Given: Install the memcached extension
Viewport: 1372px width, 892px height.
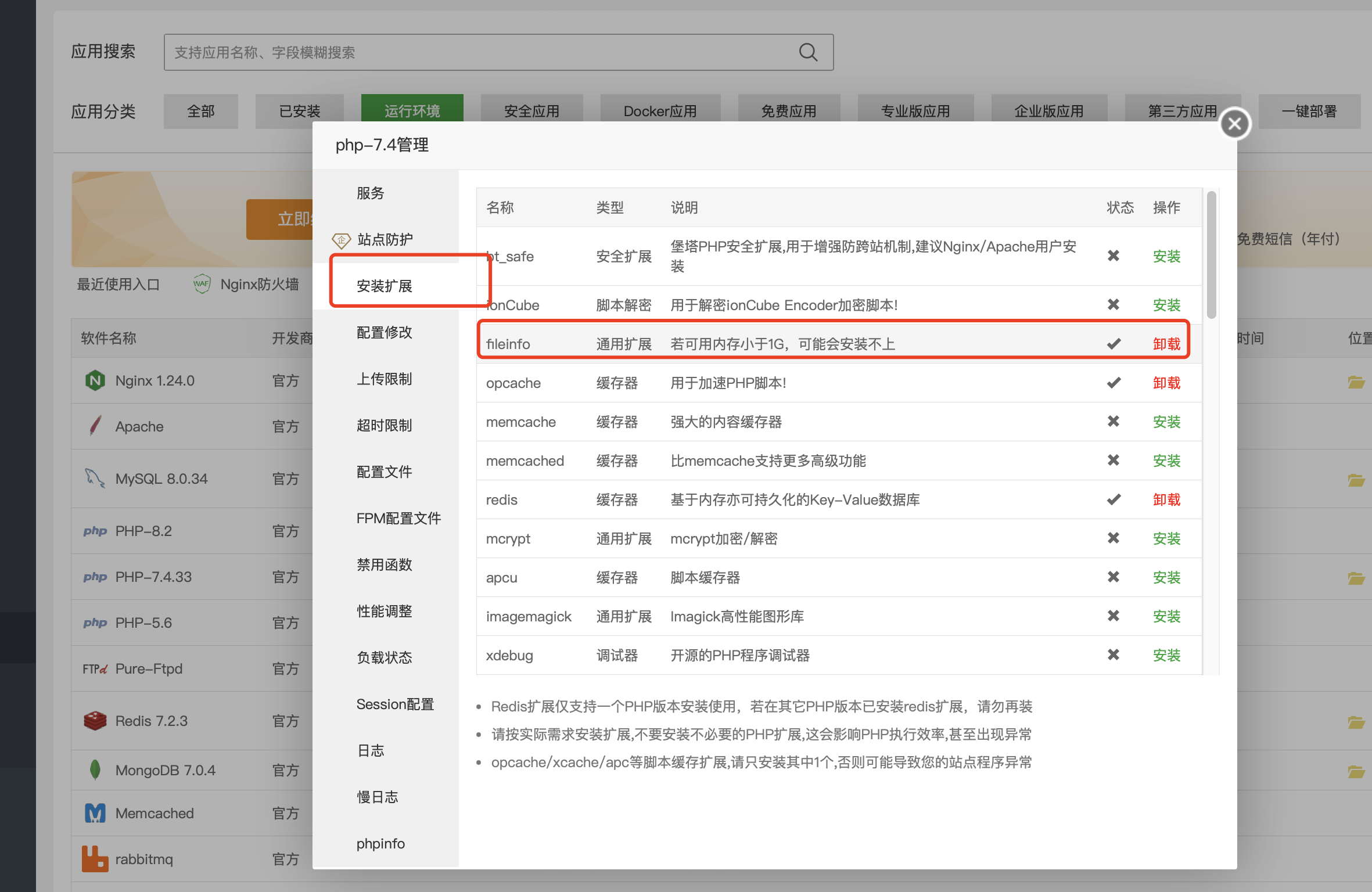Looking at the screenshot, I should (1166, 461).
